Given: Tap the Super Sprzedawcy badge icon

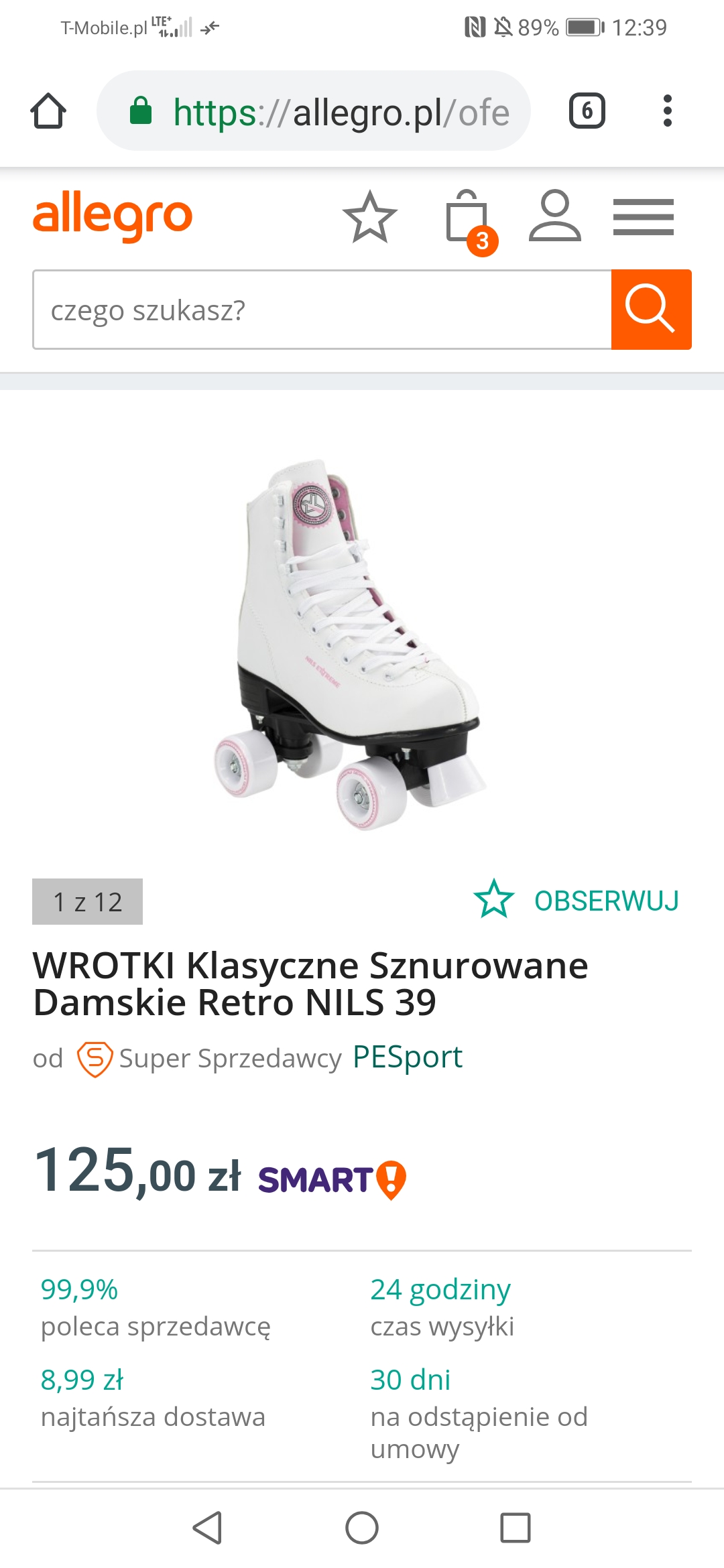Looking at the screenshot, I should 95,1059.
